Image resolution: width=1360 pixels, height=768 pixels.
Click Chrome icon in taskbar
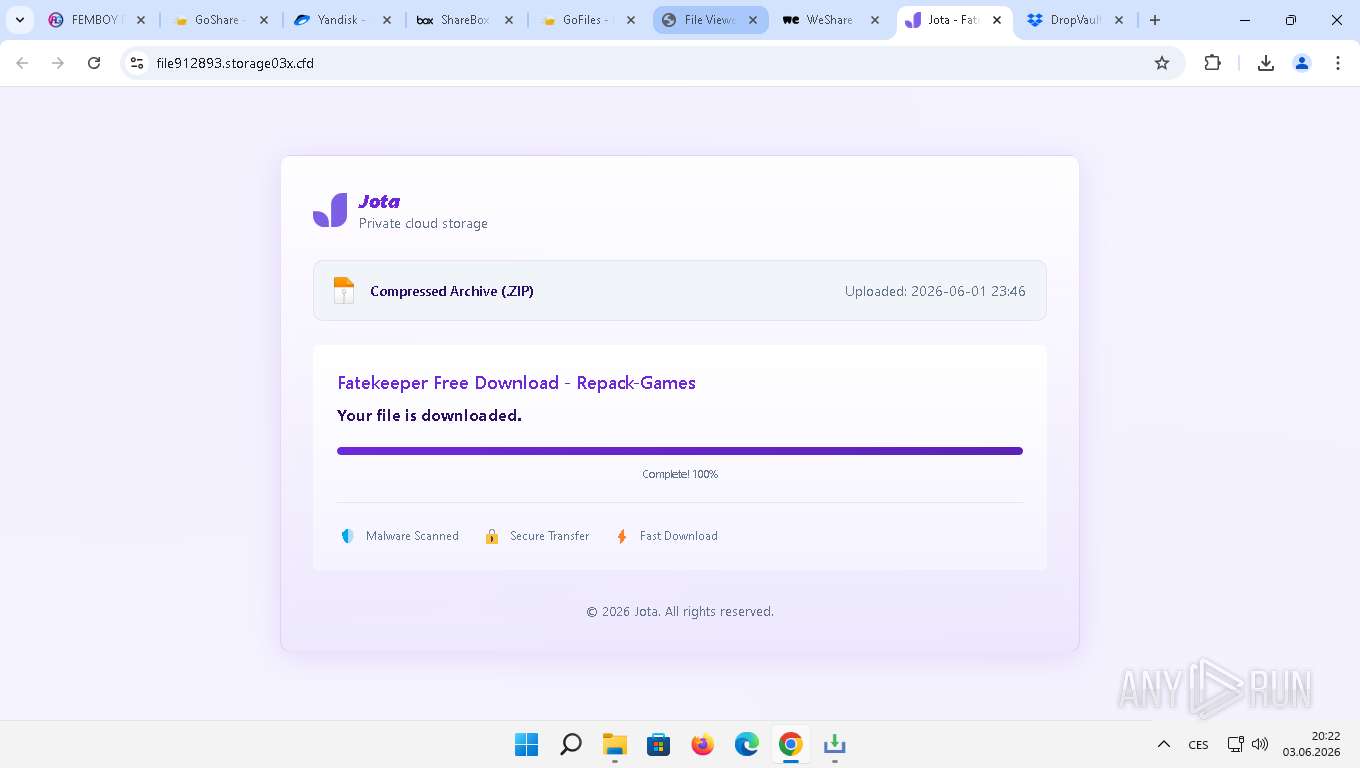(790, 744)
